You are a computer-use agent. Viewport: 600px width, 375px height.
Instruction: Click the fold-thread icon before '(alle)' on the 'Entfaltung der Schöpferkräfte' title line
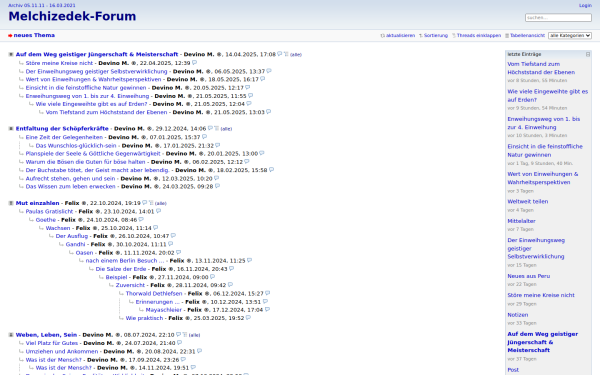pos(216,129)
